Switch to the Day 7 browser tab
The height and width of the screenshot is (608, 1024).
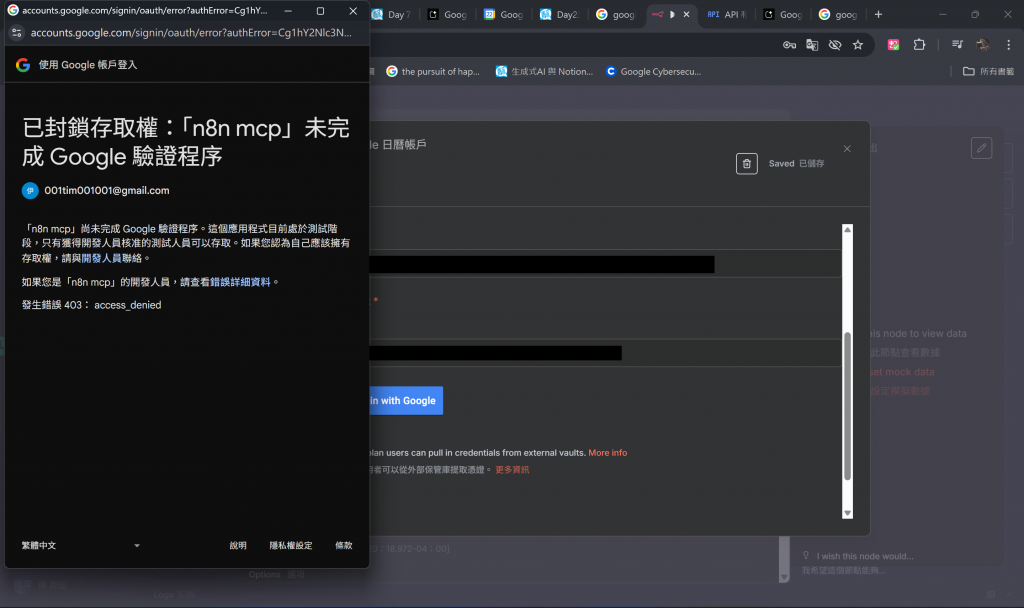(392, 14)
